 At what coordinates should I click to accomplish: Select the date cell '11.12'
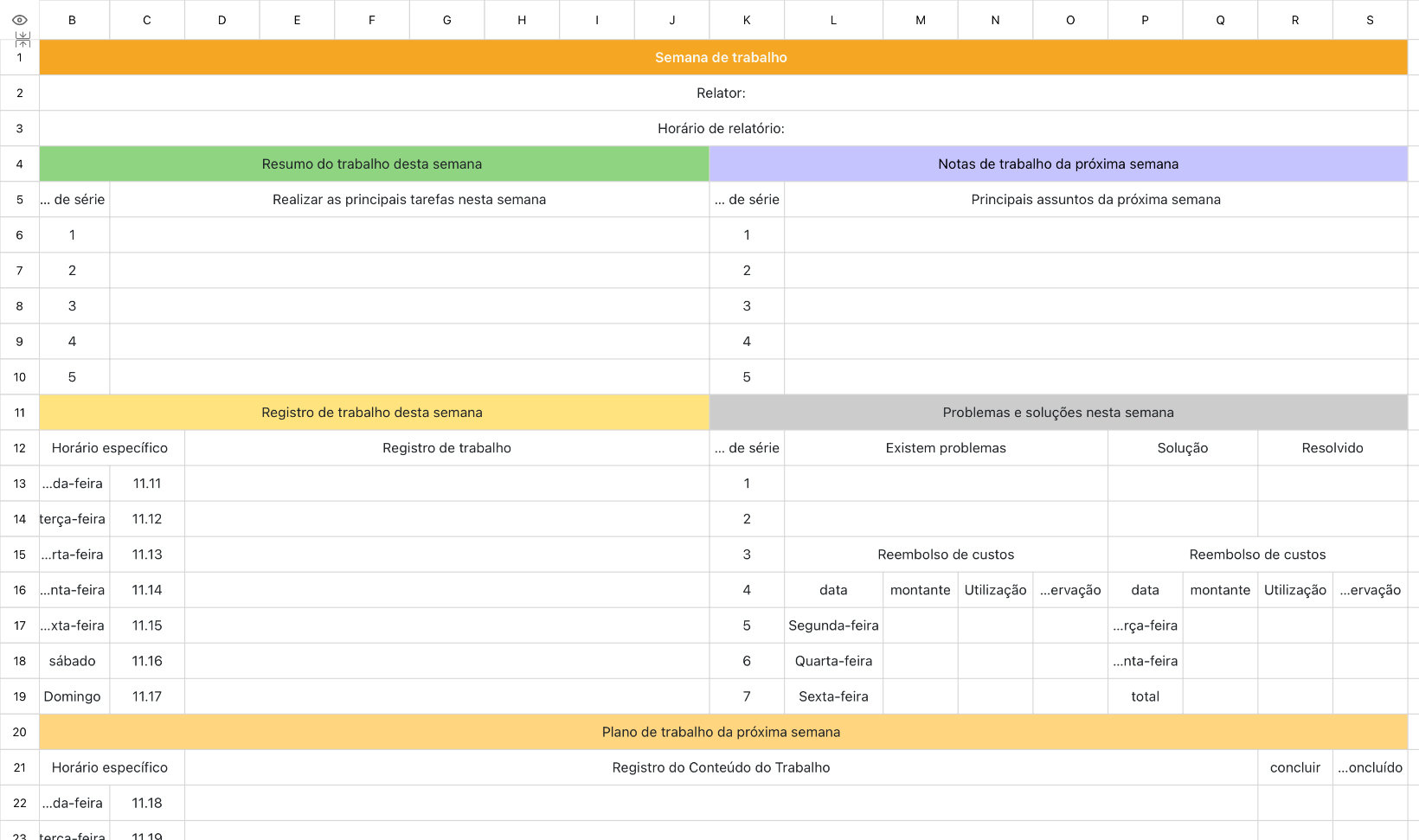tap(147, 519)
